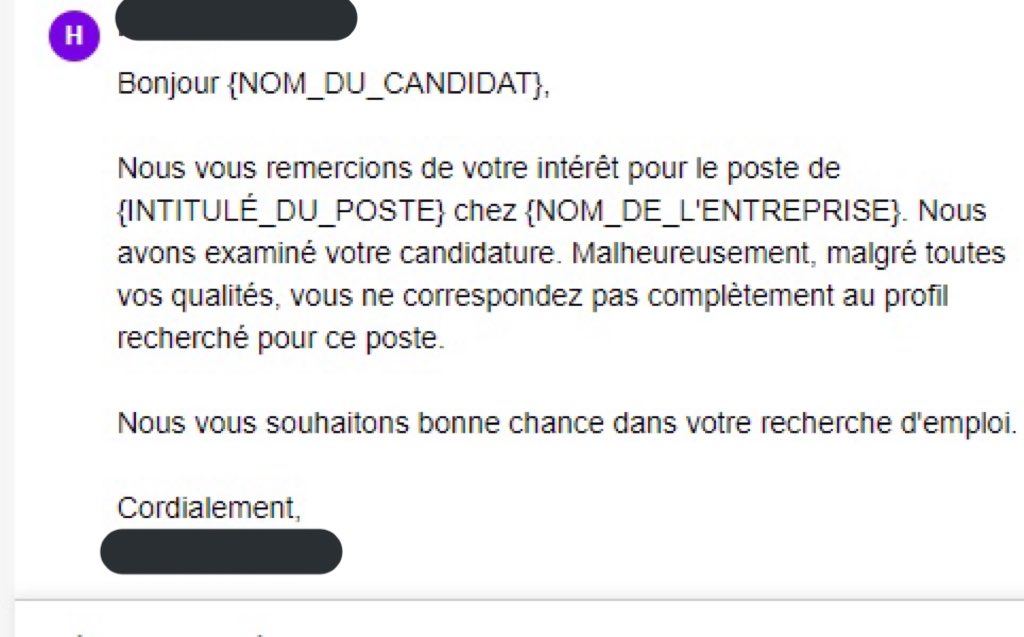
Task: Click the redacted signature below Cordialement
Action: (x=221, y=552)
